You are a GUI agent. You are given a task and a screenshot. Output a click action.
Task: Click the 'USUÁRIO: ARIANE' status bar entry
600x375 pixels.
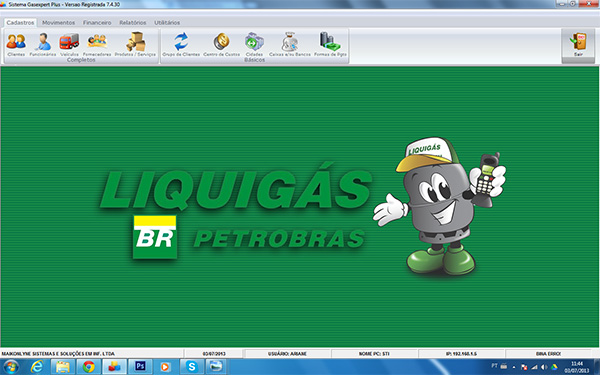(x=287, y=354)
